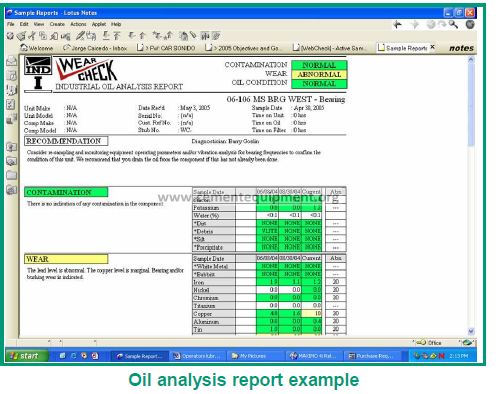Open MAXIMO taskbar window button
The width and height of the screenshot is (500, 394).
pos(314,356)
